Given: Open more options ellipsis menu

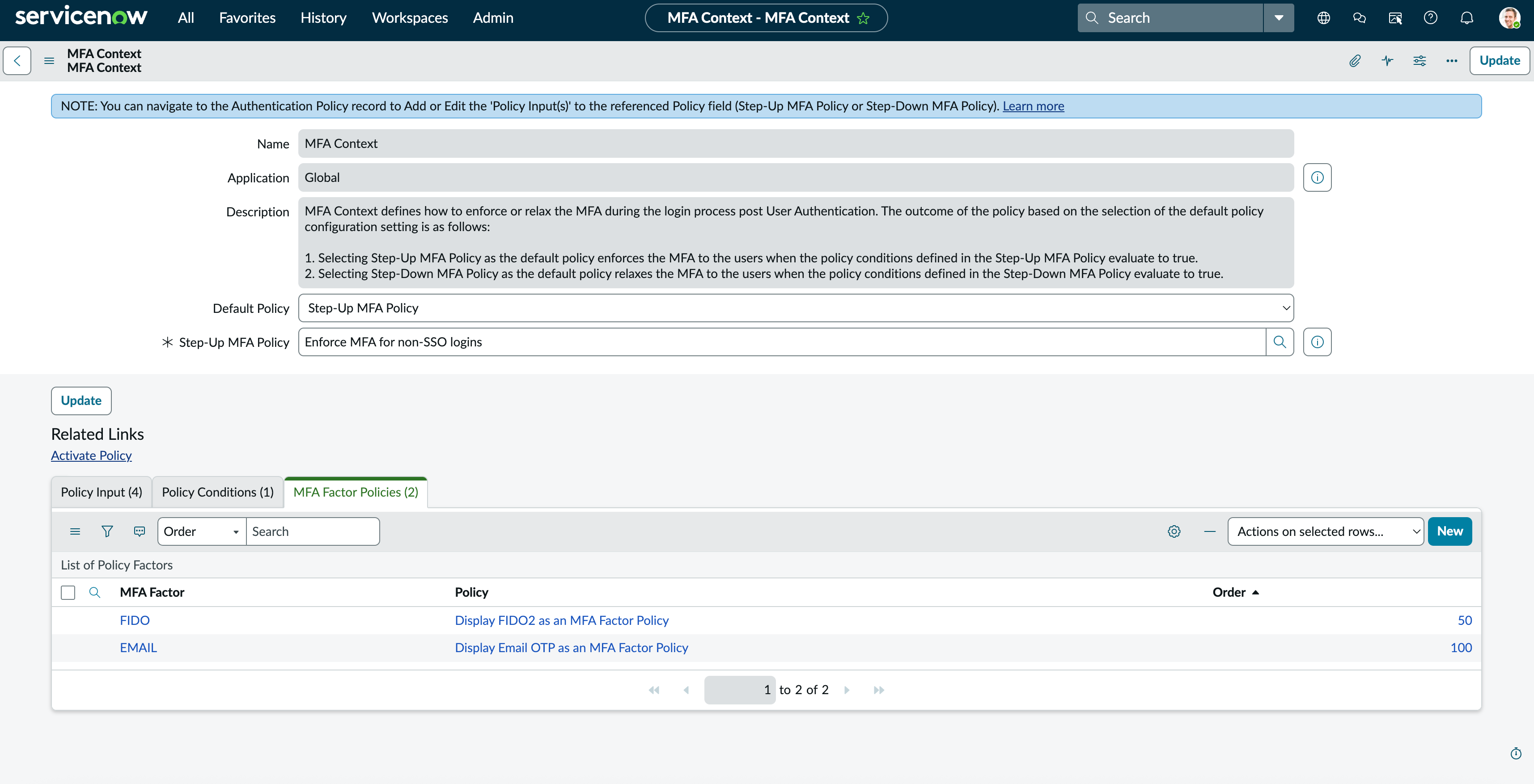Looking at the screenshot, I should coord(1452,61).
